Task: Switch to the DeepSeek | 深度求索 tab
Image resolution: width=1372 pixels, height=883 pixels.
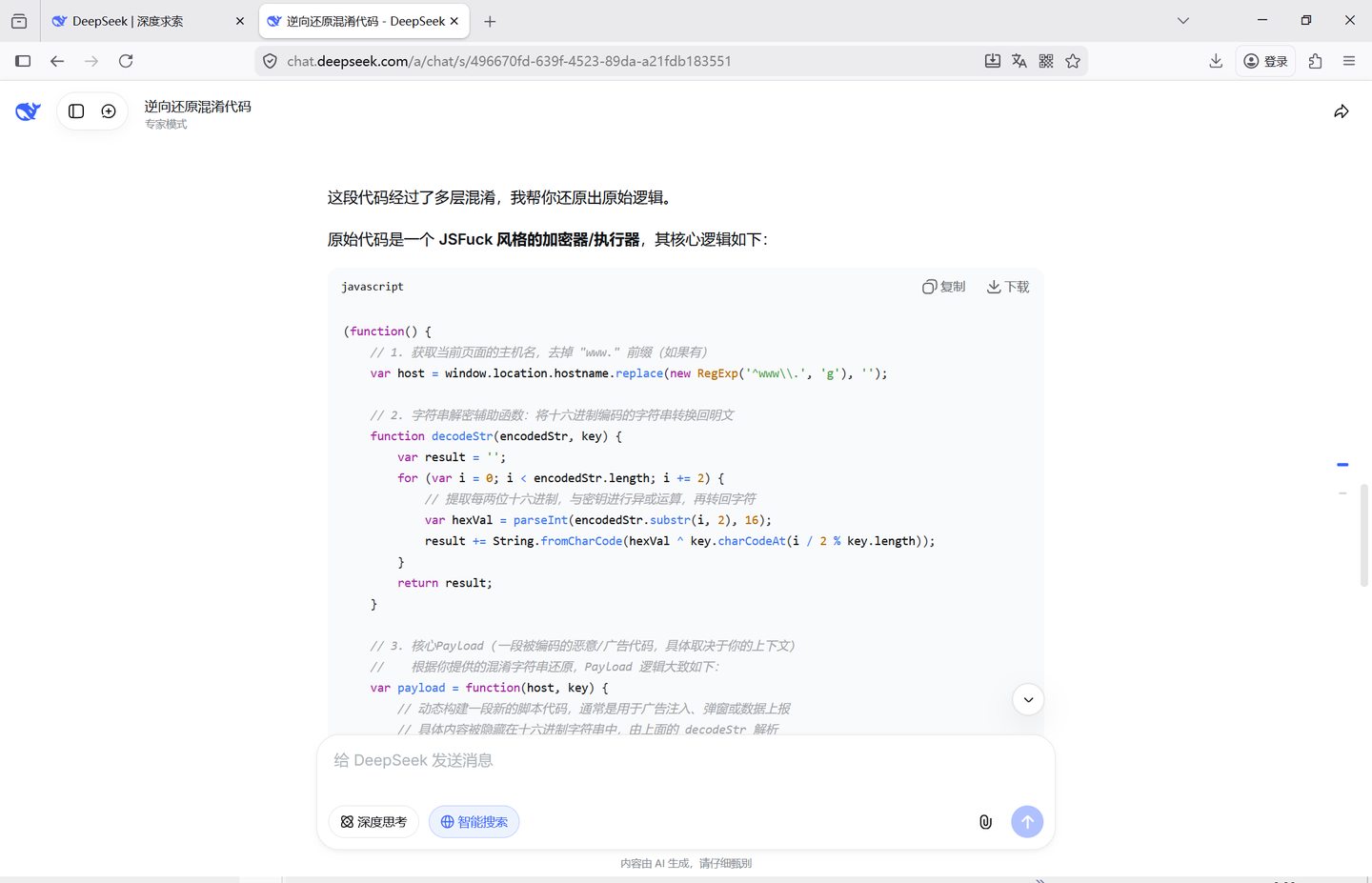Action: coord(149,21)
